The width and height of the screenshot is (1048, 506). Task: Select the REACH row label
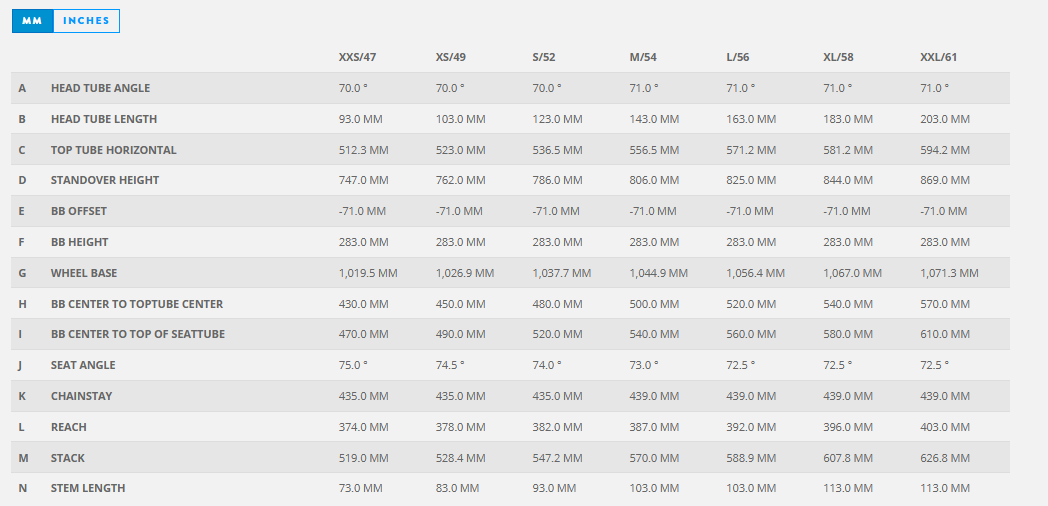click(69, 427)
